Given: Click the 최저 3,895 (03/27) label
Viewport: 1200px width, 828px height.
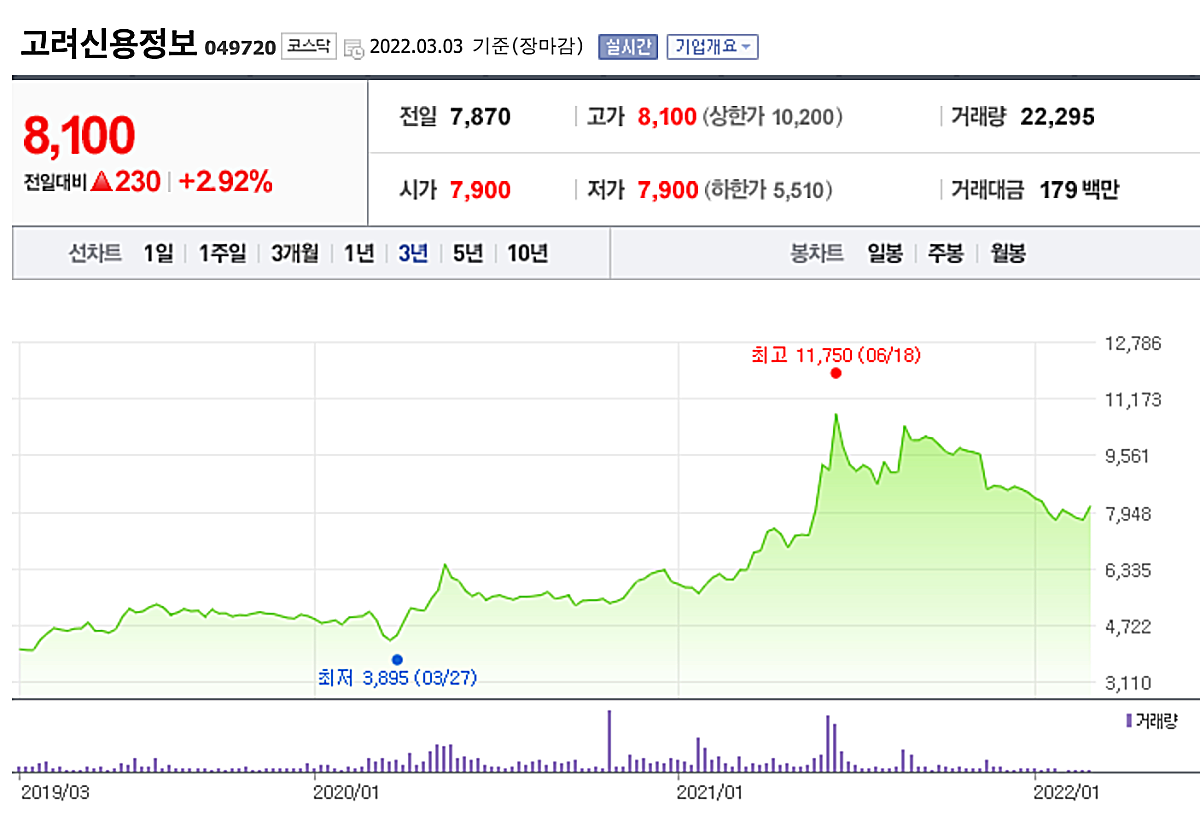Looking at the screenshot, I should [x=397, y=678].
